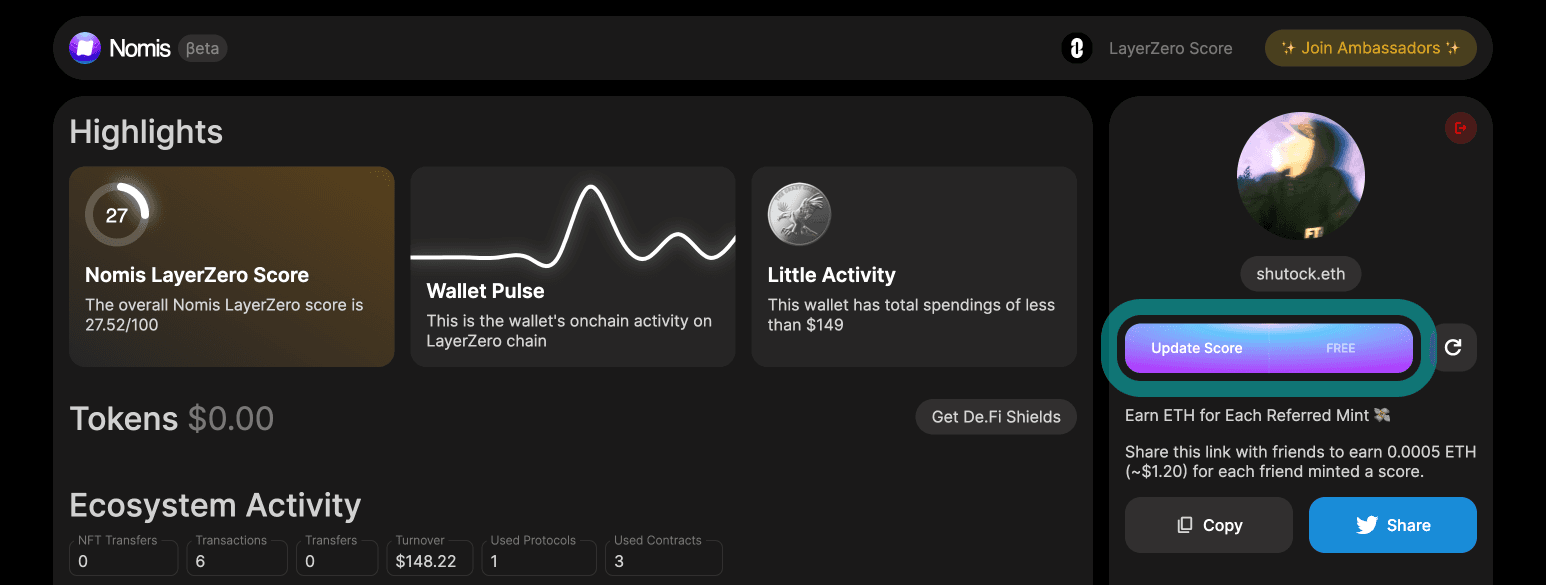Click the Nomis logo icon
This screenshot has height=585, width=1546.
[85, 48]
